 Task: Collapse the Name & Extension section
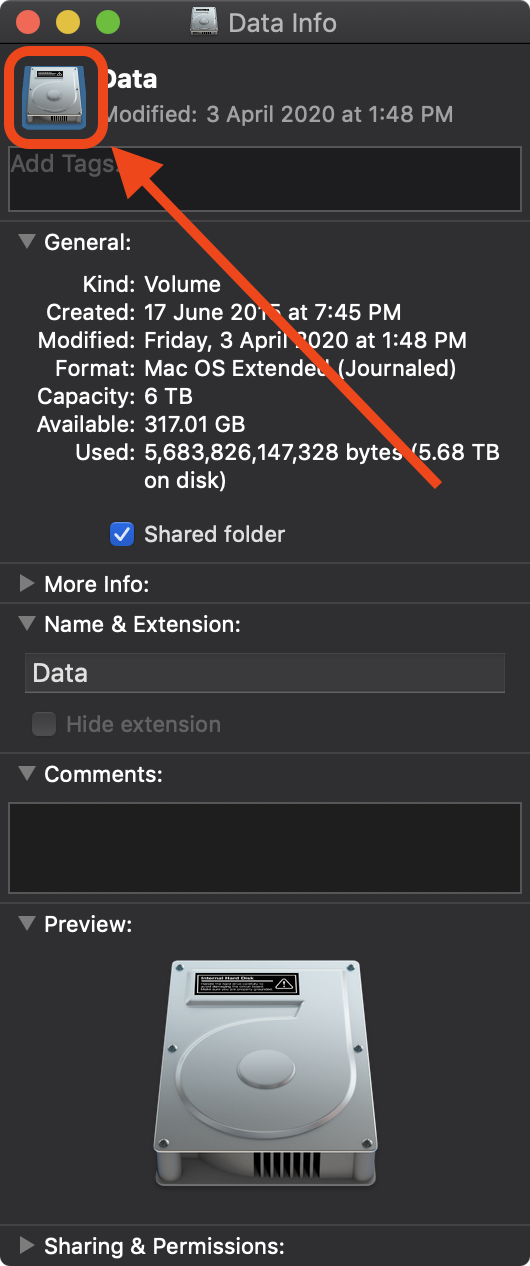coord(27,623)
